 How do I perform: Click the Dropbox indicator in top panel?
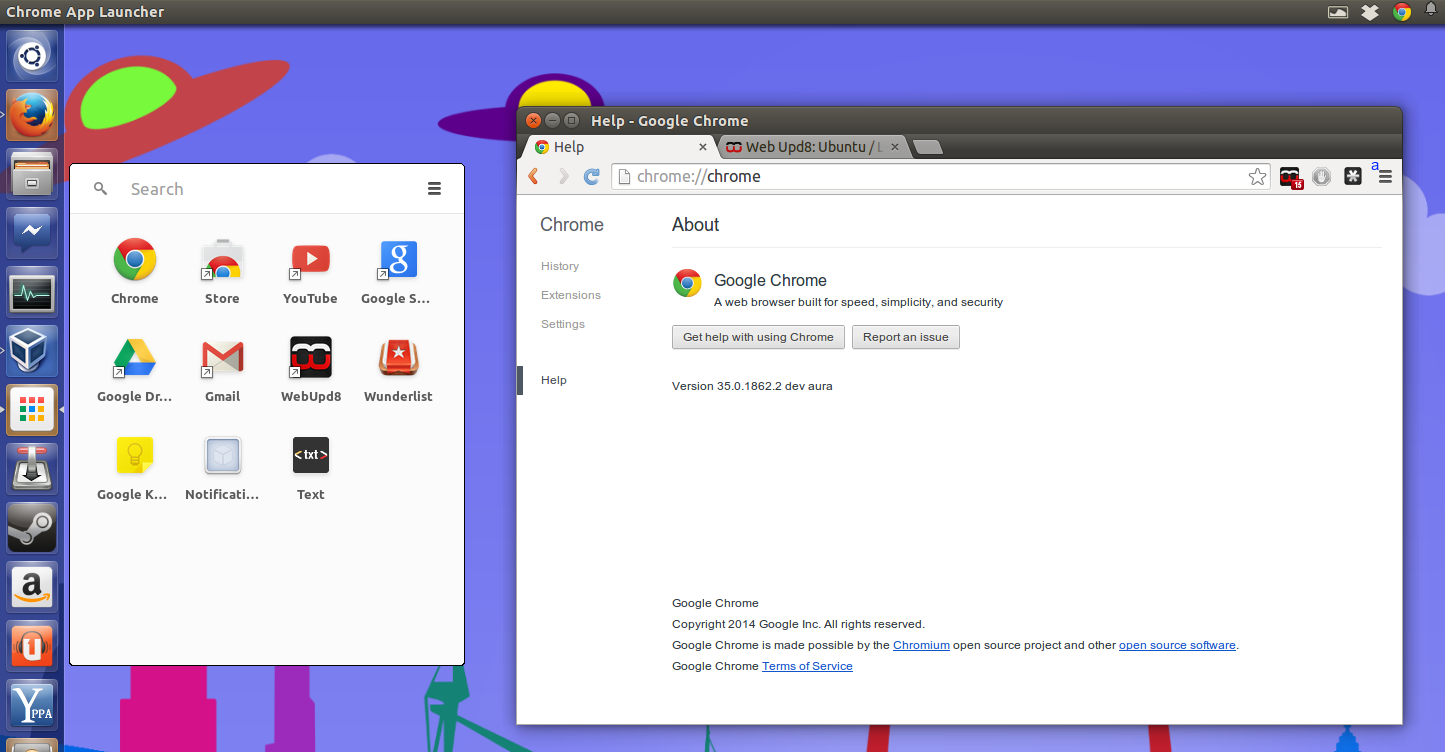1370,12
